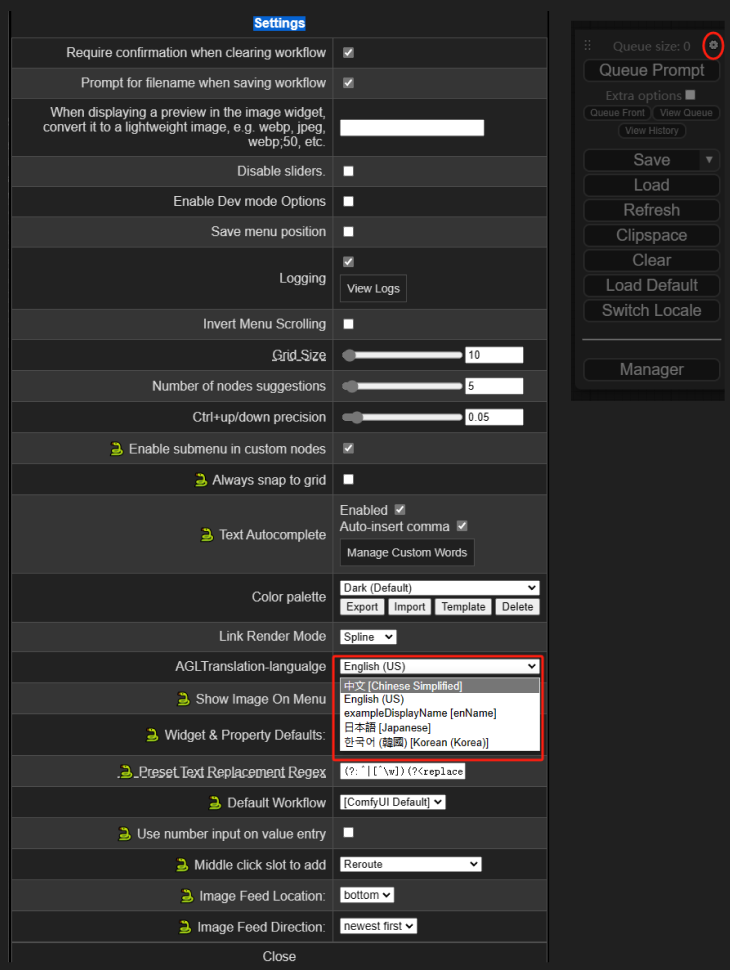Open View Logs under Logging
This screenshot has height=970, width=730.
click(373, 289)
